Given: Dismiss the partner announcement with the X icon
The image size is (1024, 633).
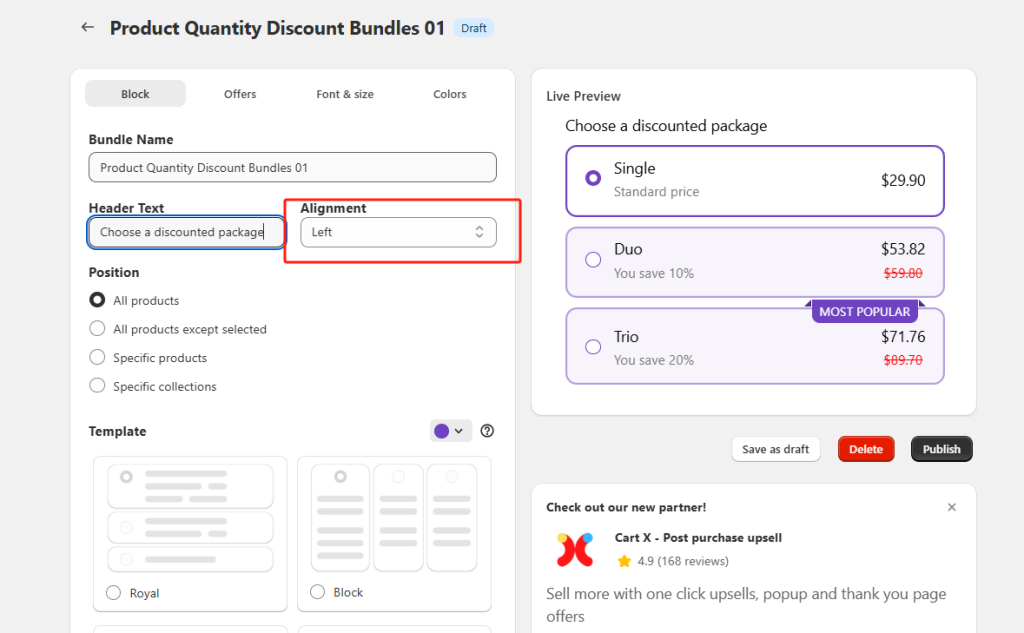Looking at the screenshot, I should [951, 507].
